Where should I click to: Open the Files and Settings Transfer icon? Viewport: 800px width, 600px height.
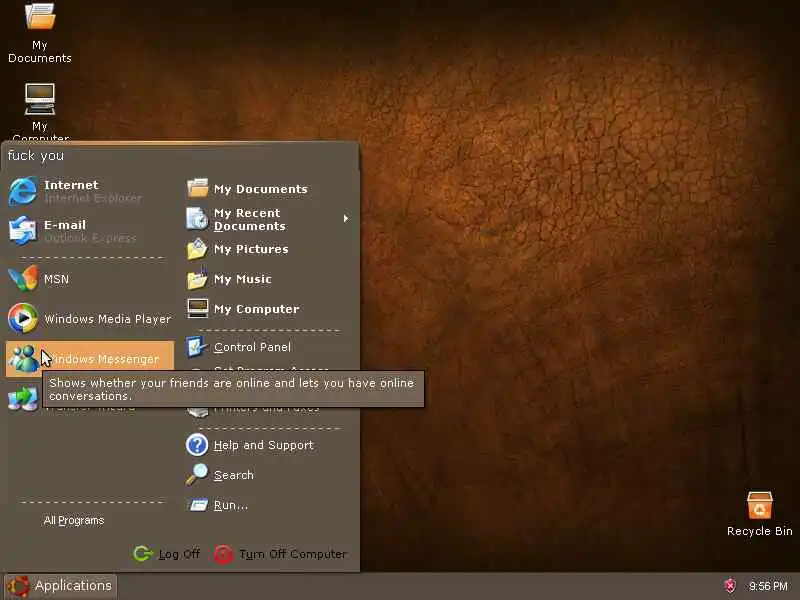[x=23, y=399]
